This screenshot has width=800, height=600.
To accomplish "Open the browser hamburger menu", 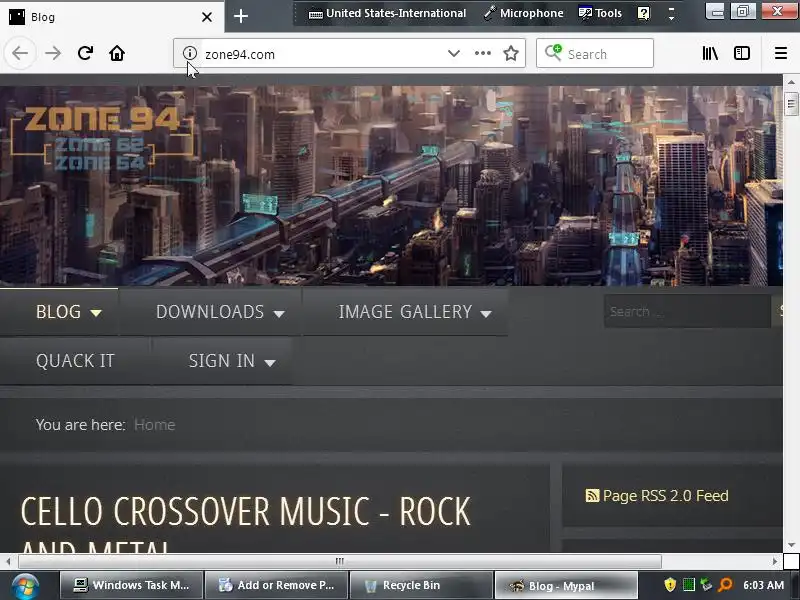I will pyautogui.click(x=781, y=53).
